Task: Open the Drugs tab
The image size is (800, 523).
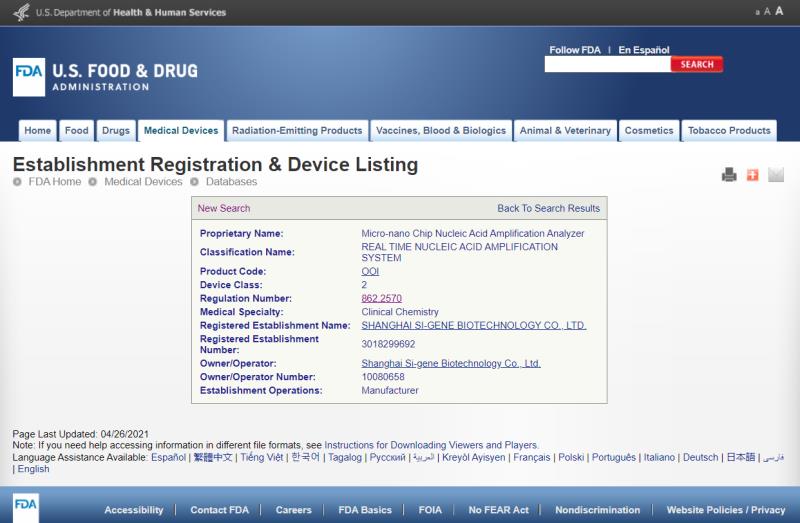Action: point(116,131)
